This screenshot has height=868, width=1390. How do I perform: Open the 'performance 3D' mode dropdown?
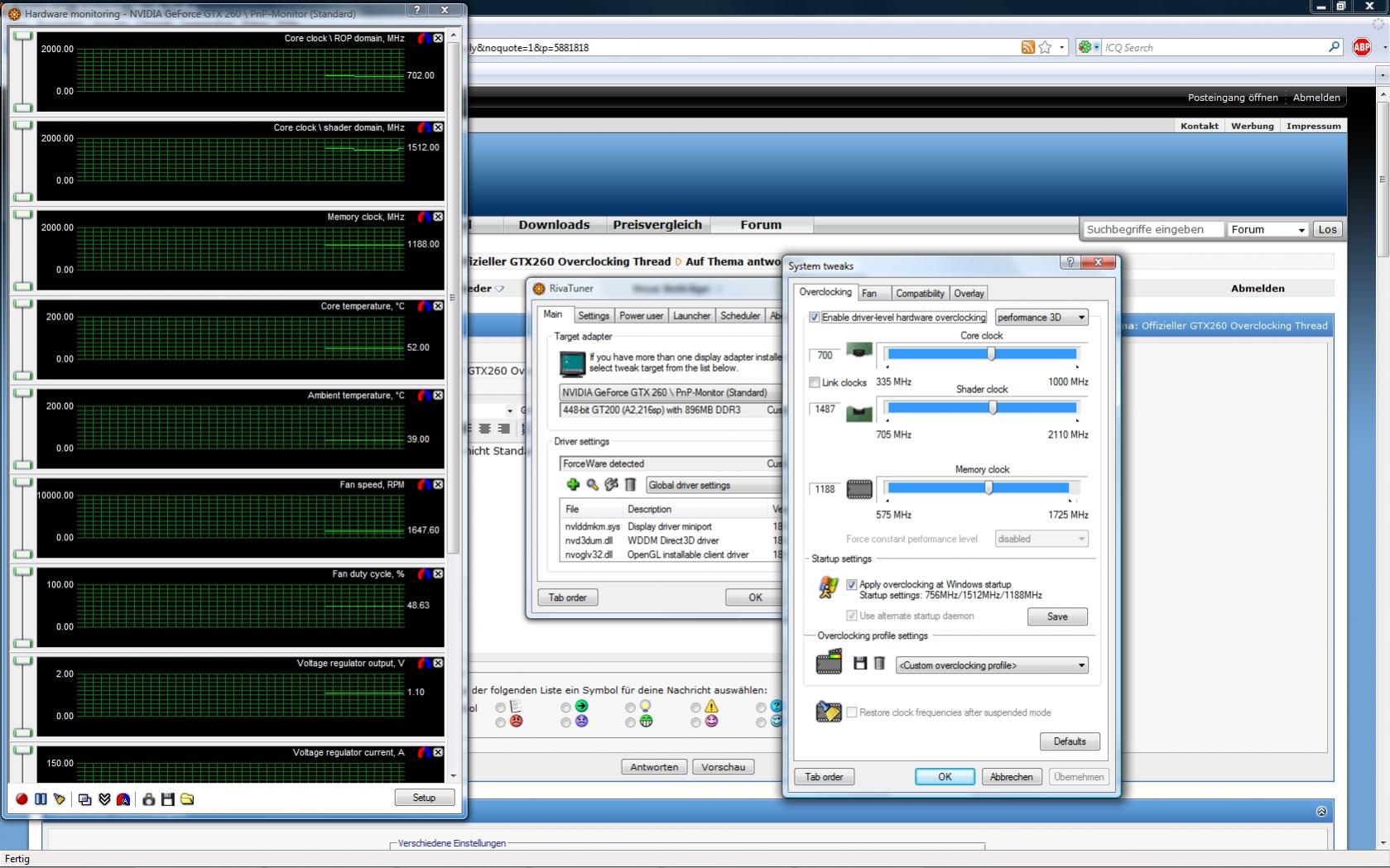(1041, 317)
